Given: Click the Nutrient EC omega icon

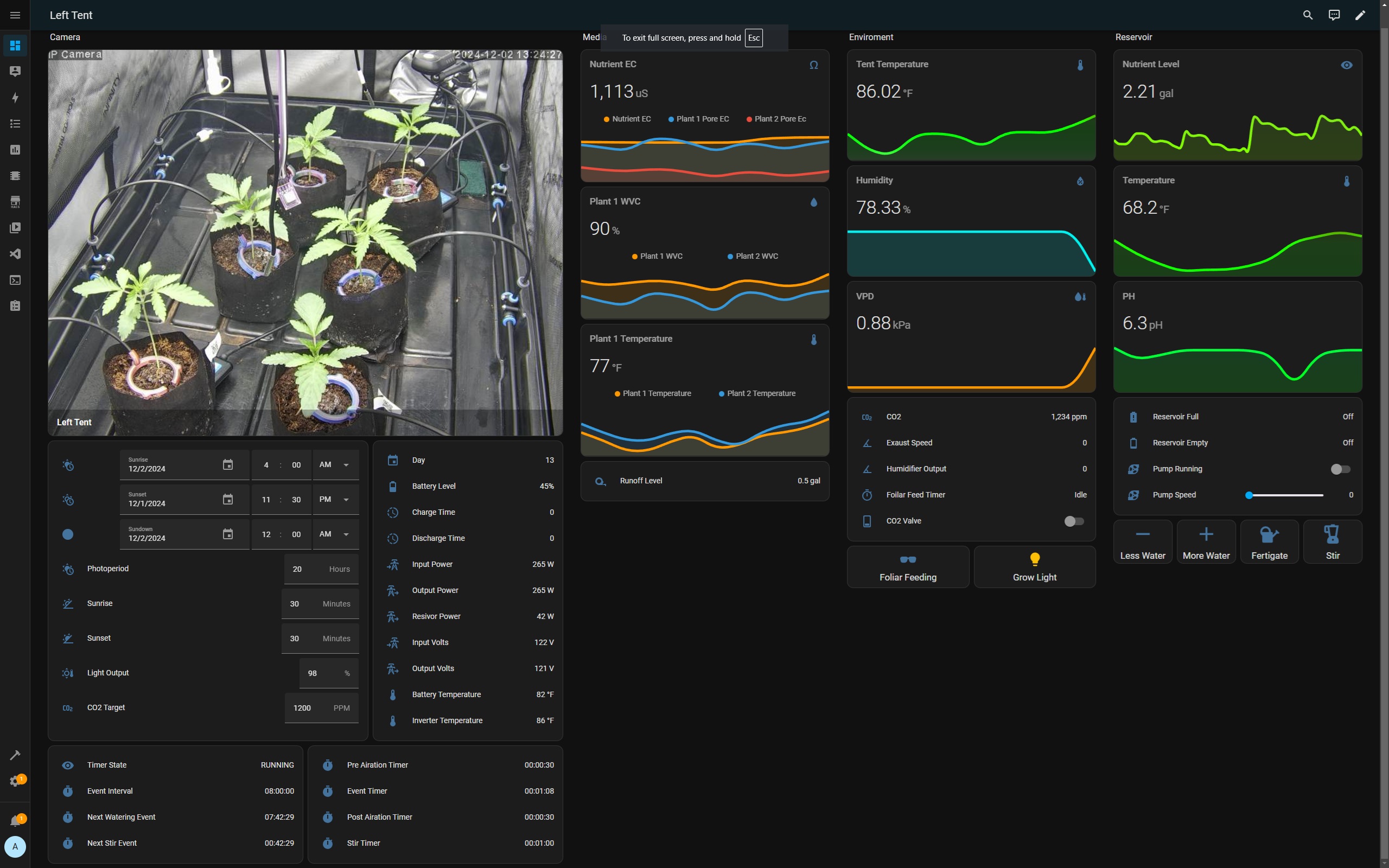Looking at the screenshot, I should click(813, 65).
